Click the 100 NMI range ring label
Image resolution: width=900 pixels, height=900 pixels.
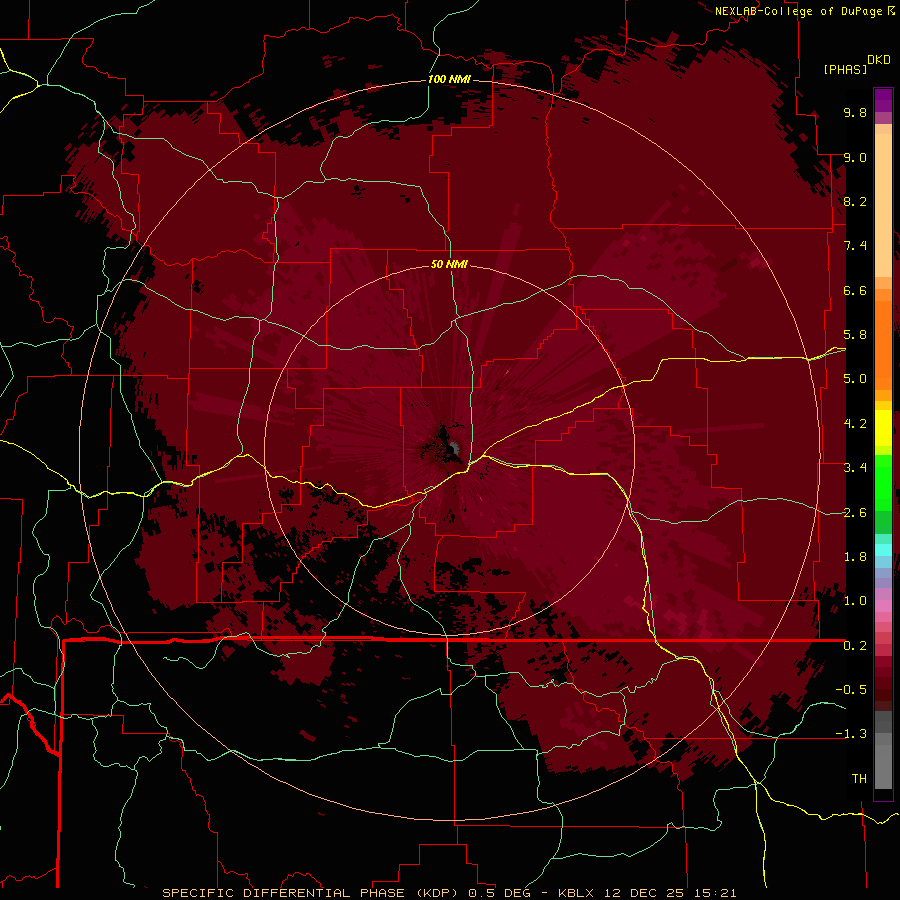[x=449, y=79]
